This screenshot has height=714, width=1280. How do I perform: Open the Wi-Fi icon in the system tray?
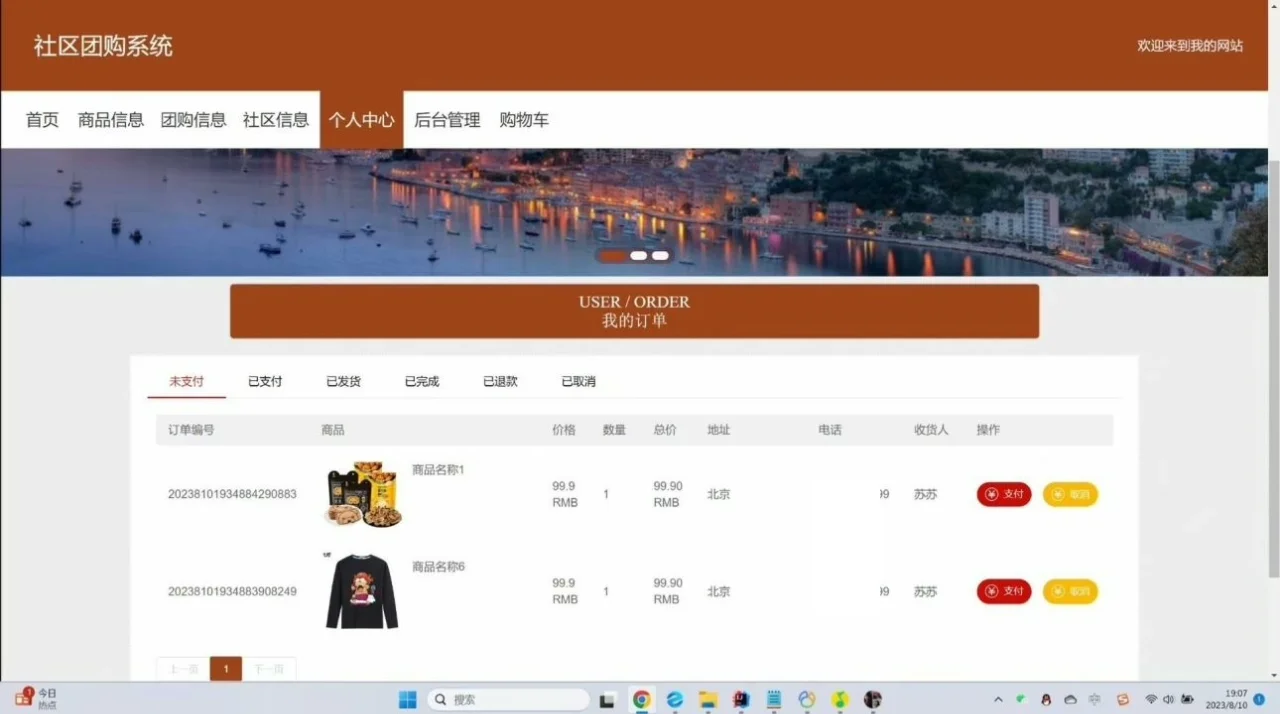1151,699
